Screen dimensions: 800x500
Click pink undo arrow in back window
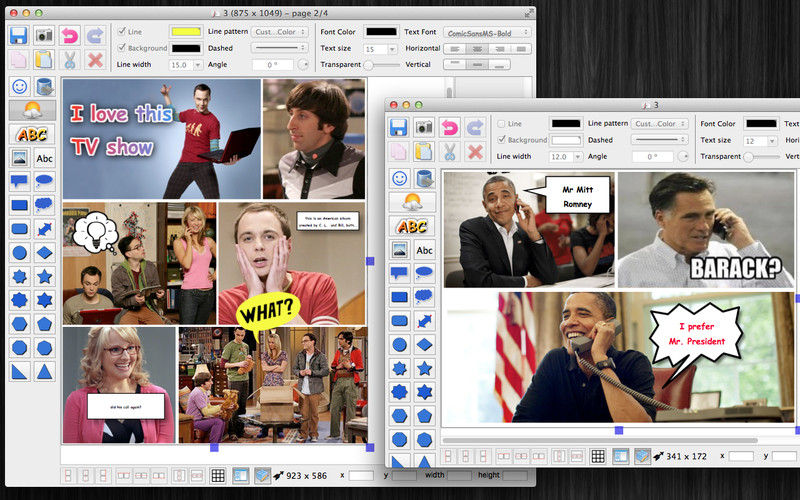pyautogui.click(x=69, y=35)
